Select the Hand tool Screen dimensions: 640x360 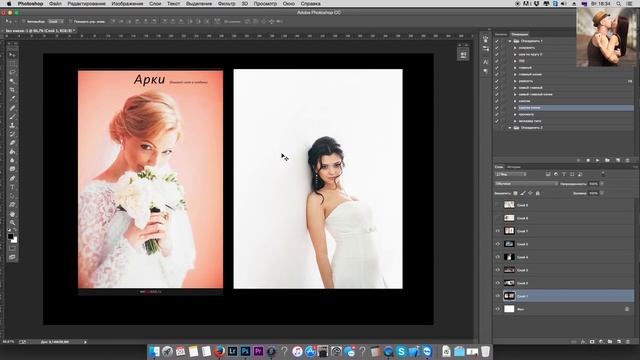(x=12, y=214)
